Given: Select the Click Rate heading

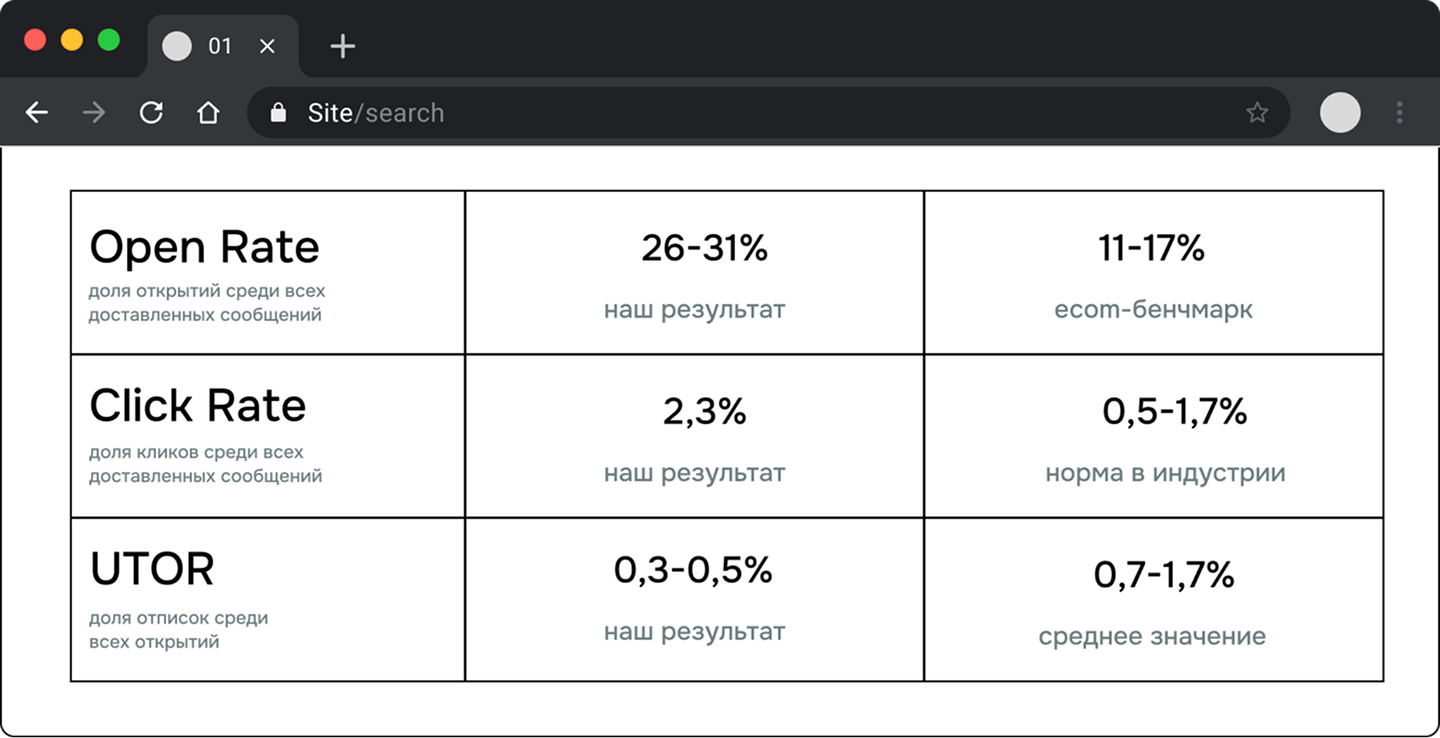Looking at the screenshot, I should (x=197, y=405).
